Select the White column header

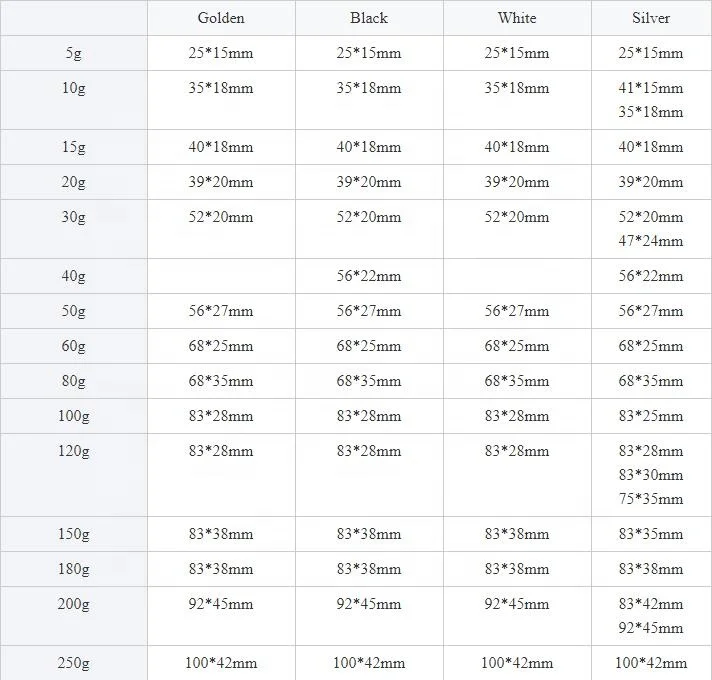516,18
